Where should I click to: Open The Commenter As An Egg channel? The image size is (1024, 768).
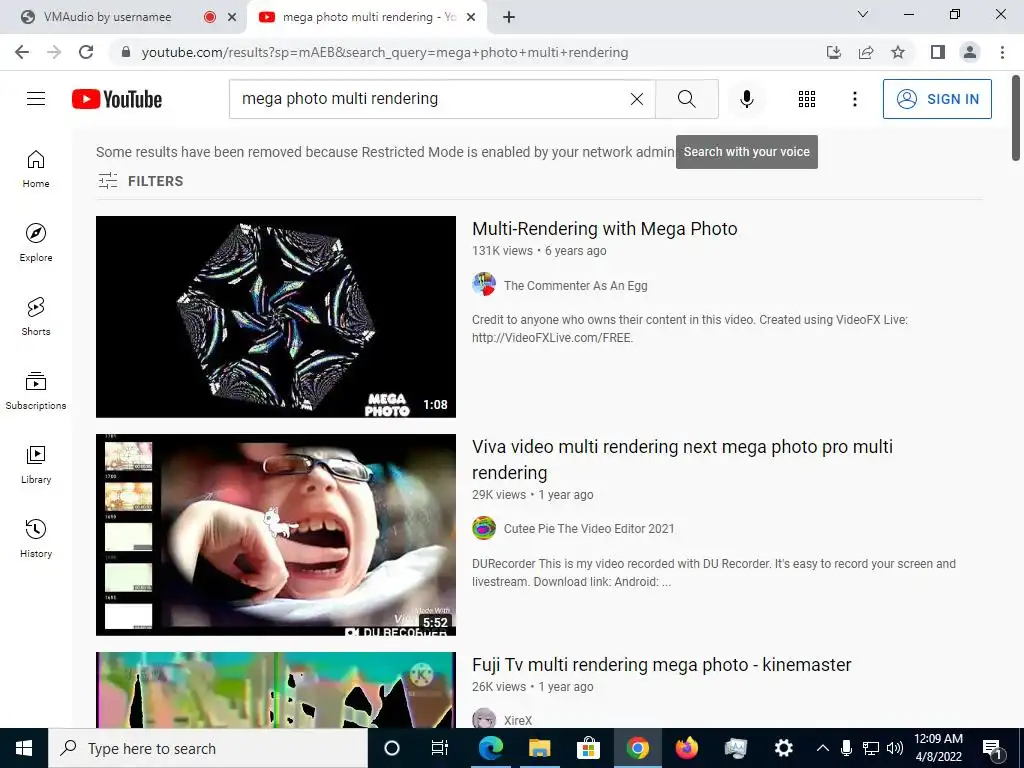coord(575,285)
